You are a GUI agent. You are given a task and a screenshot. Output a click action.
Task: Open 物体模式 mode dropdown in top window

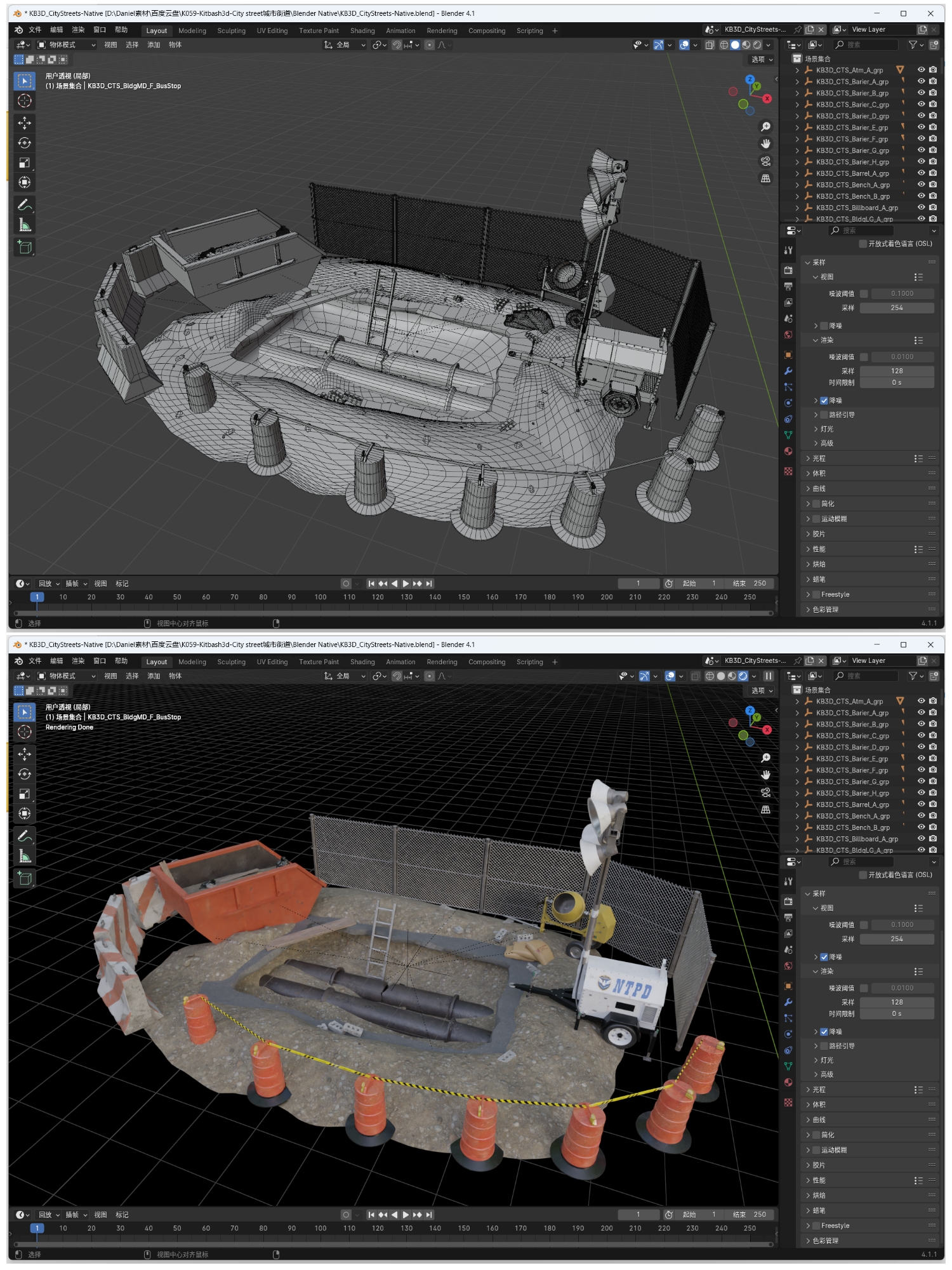pyautogui.click(x=67, y=45)
